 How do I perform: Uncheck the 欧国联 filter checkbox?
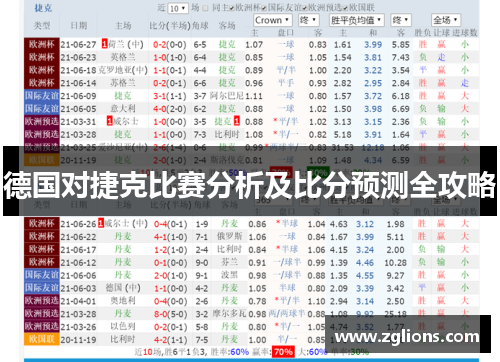click(x=346, y=8)
